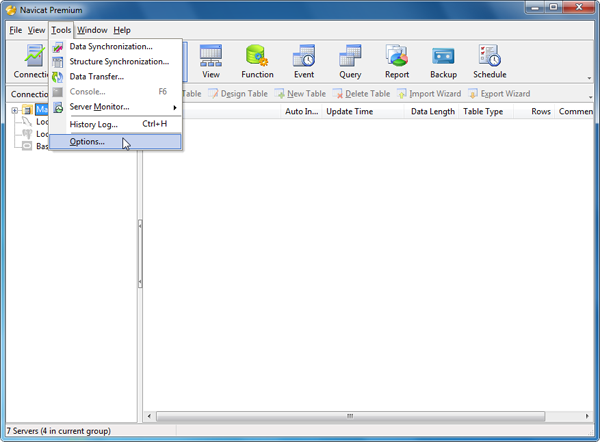This screenshot has height=442, width=600.
Task: Click horizontal scrollbar left arrow
Action: click(x=149, y=416)
